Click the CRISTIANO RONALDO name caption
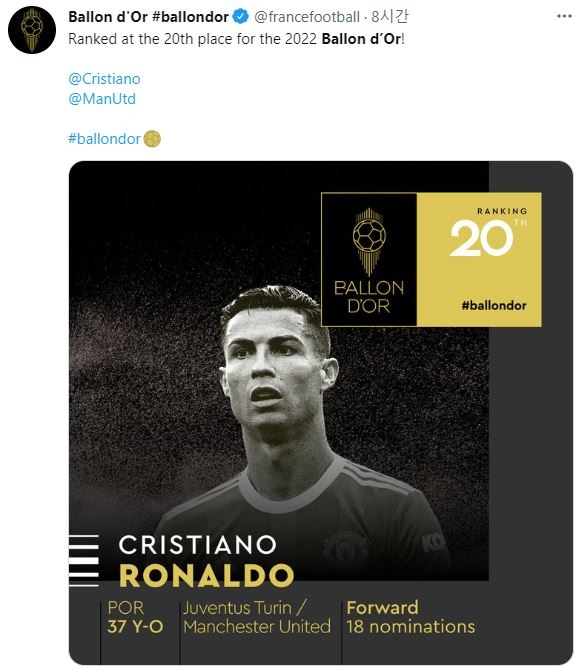The height and width of the screenshot is (672, 585). click(206, 561)
